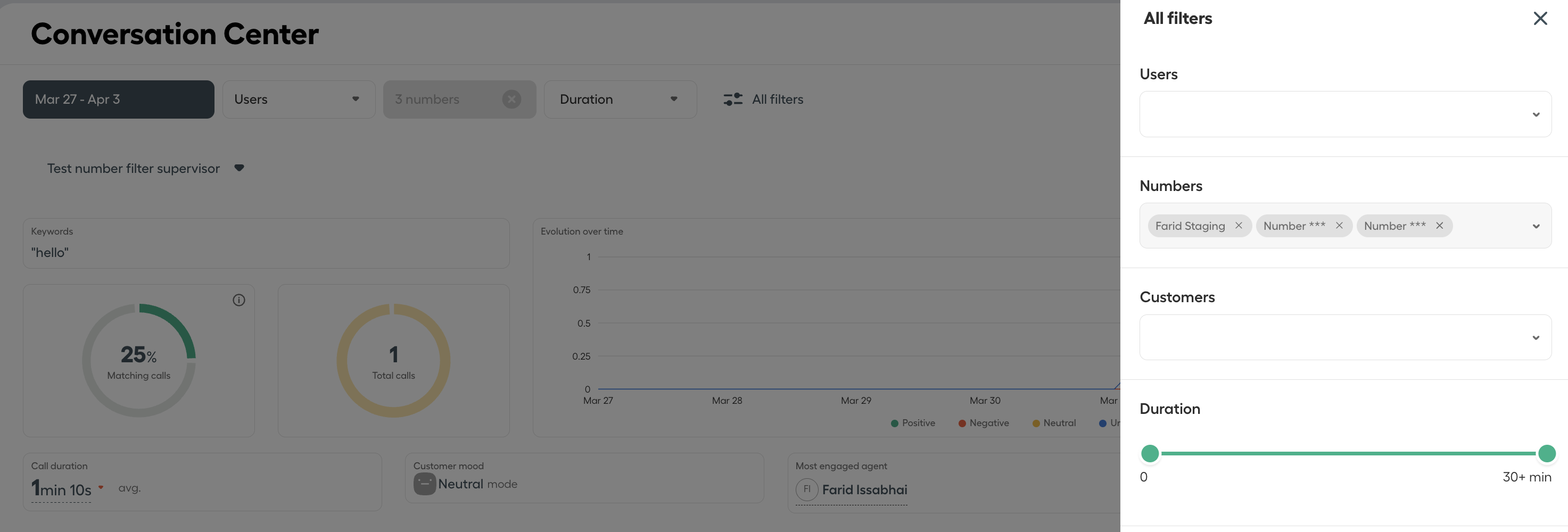Click the Customer mood label
The image size is (1568, 532).
coord(448,465)
